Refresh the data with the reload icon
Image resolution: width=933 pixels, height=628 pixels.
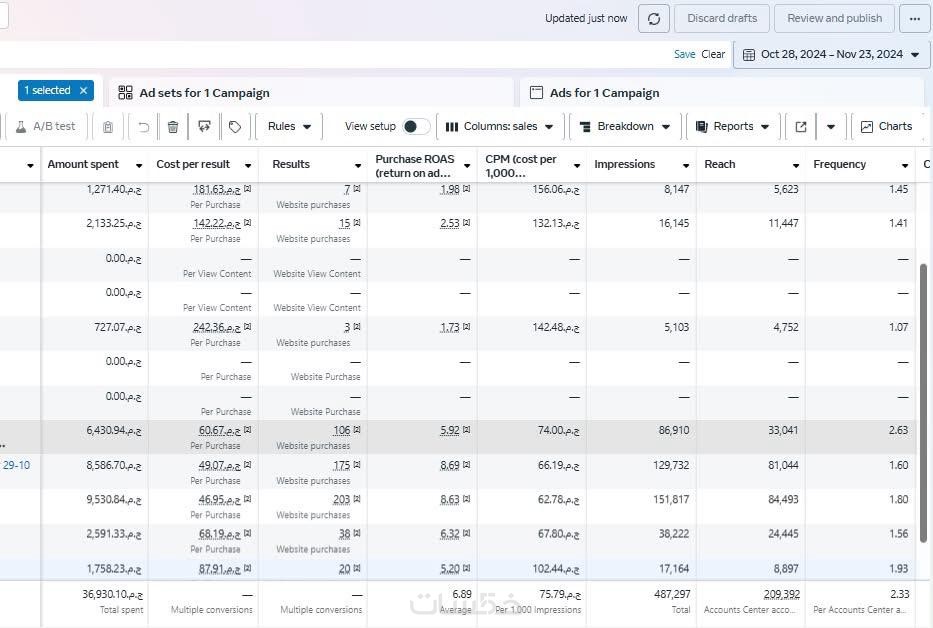(x=653, y=18)
